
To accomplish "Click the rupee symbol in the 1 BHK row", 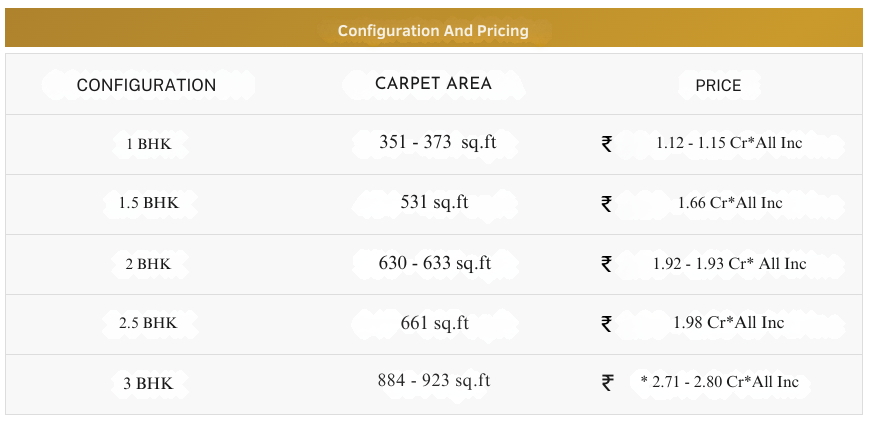I will [607, 144].
